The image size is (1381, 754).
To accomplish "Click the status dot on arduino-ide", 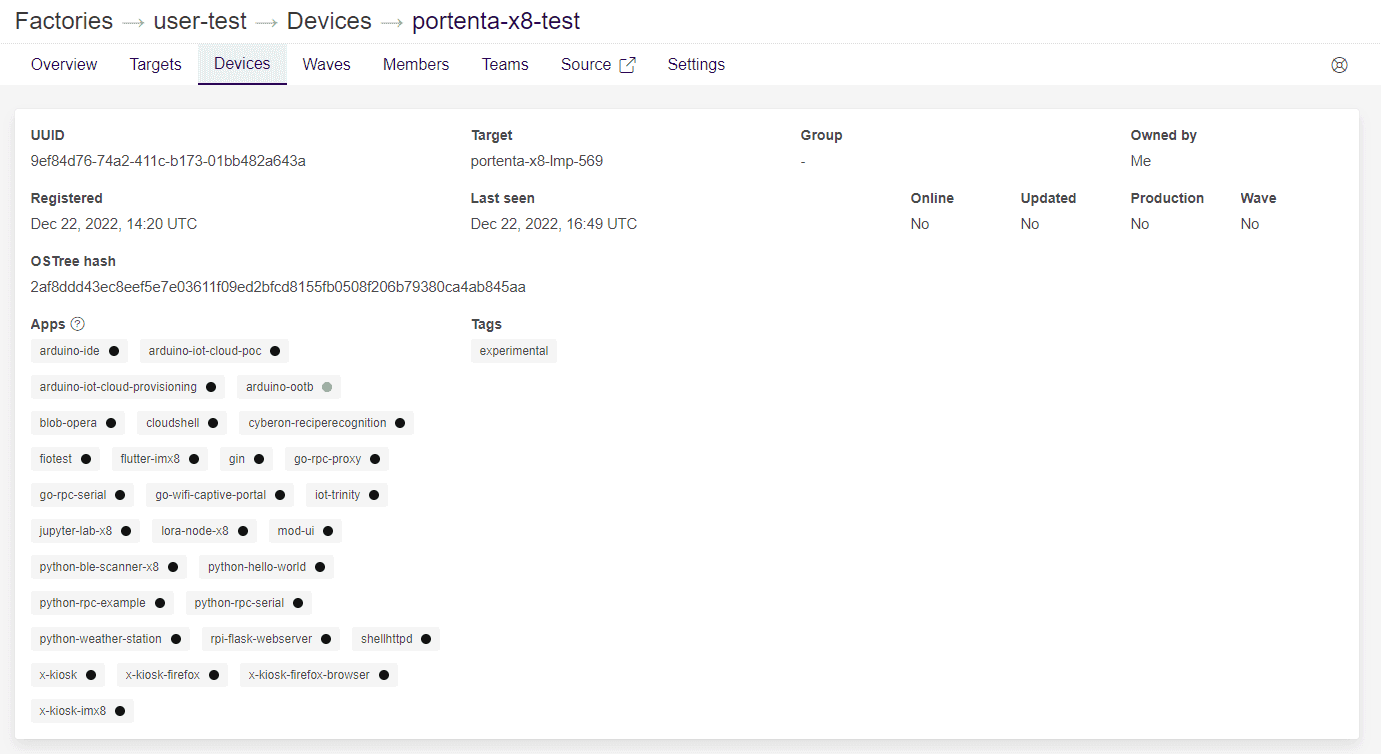I will pyautogui.click(x=114, y=351).
